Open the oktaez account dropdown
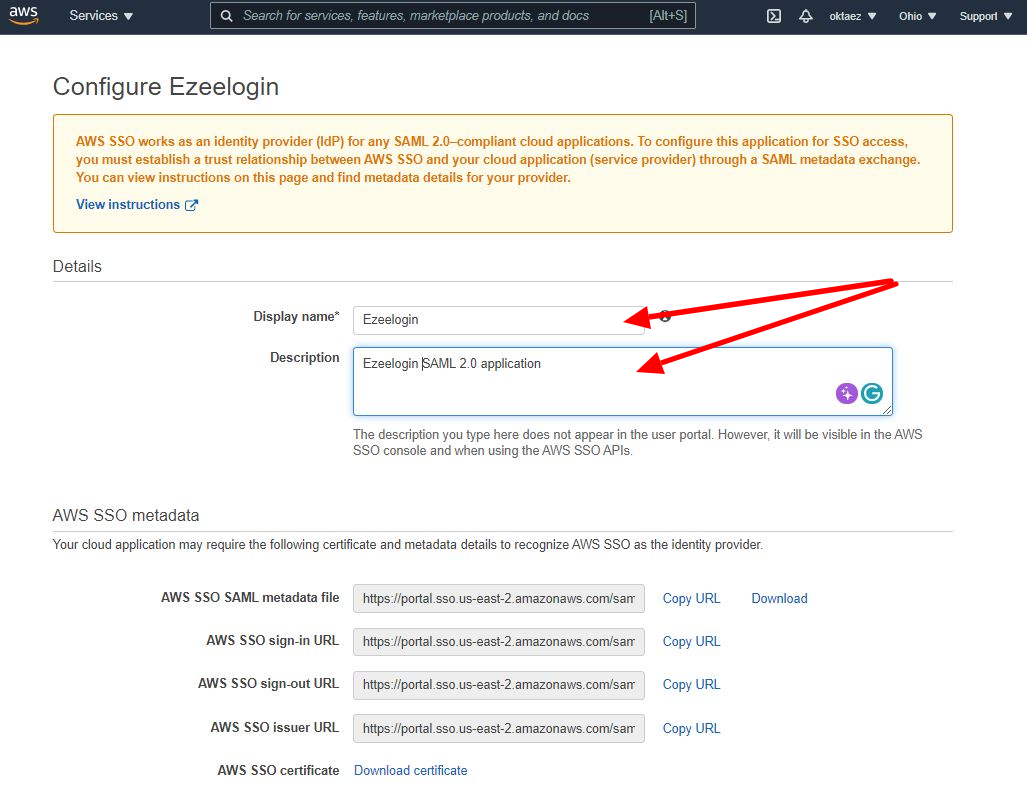 point(852,16)
